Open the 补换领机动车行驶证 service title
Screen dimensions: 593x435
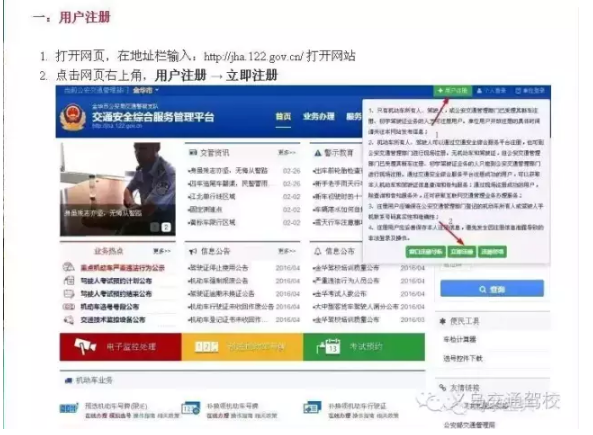coord(357,406)
